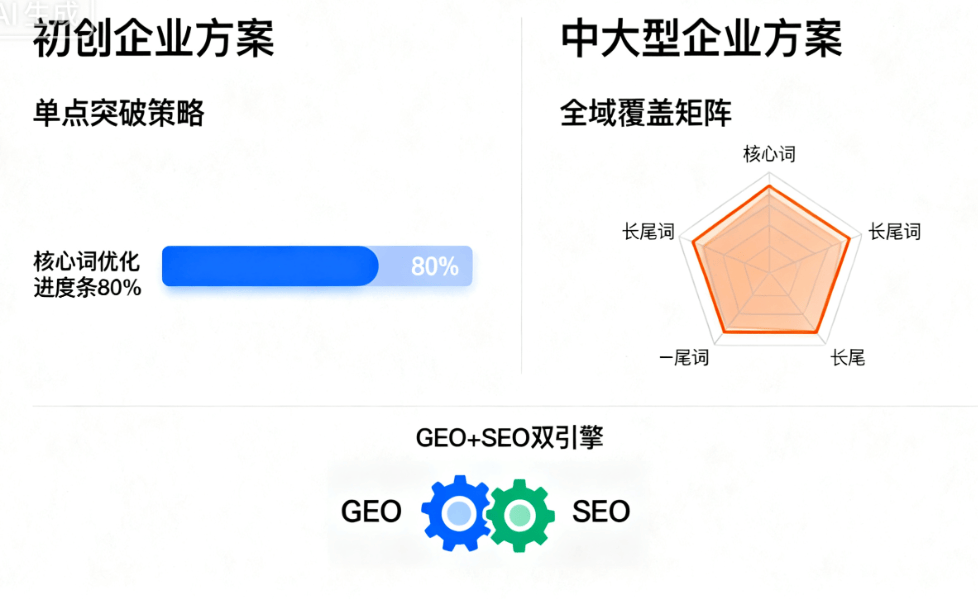Click the blue GEO gear icon

coord(459,513)
